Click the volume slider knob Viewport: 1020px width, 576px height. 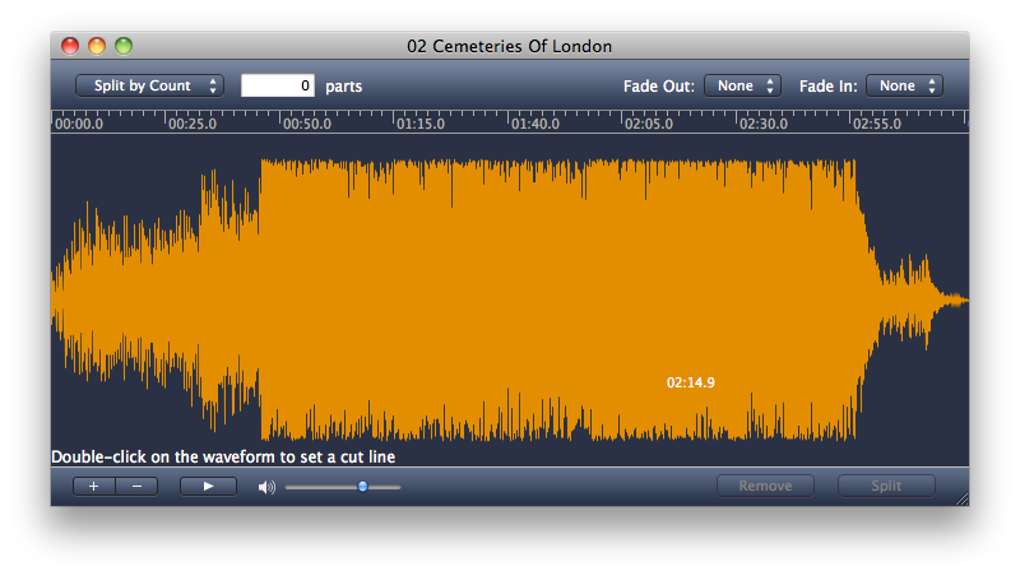(362, 486)
